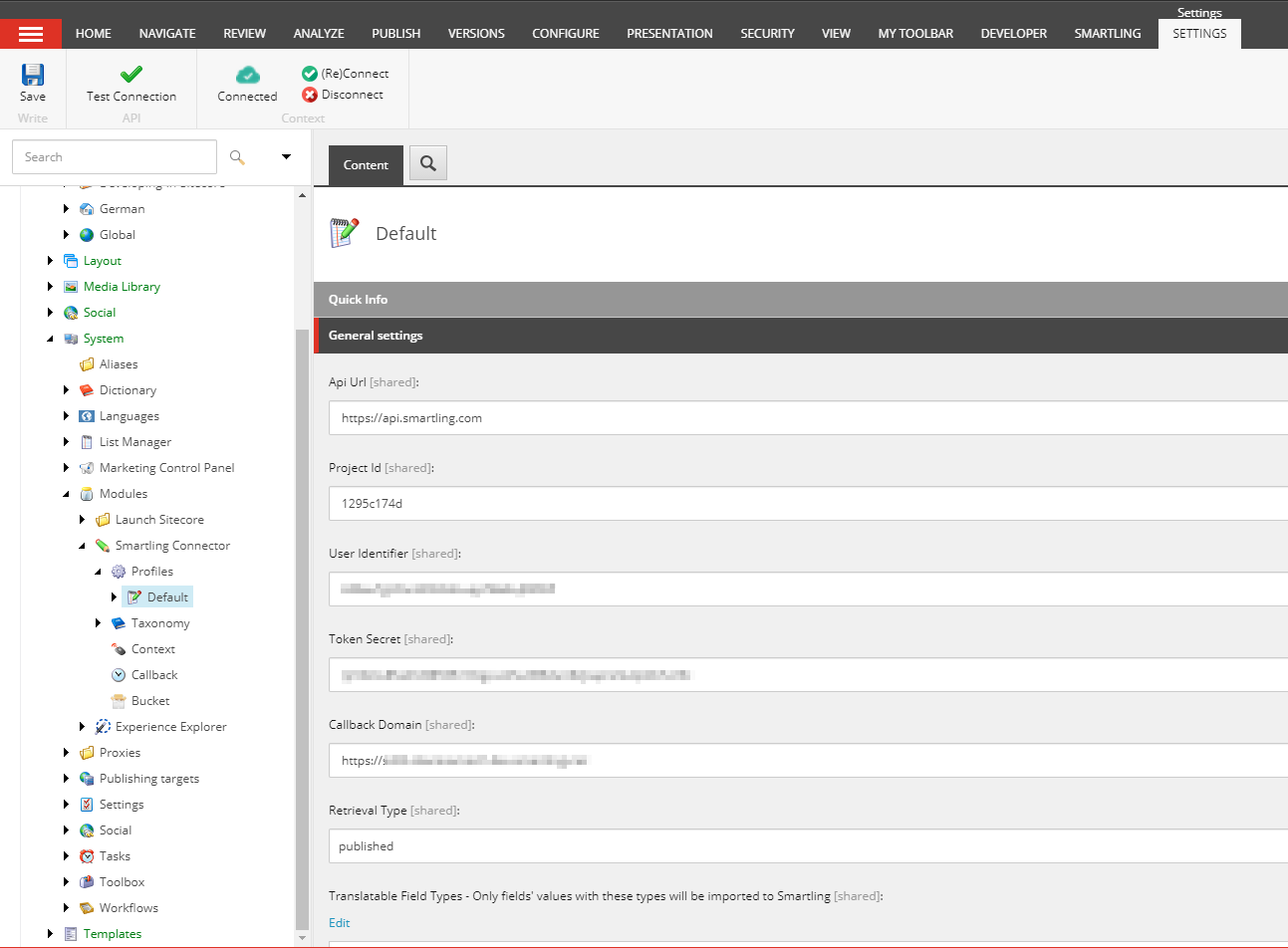This screenshot has width=1288, height=948.
Task: Click the Disconnect button
Action: 343,95
